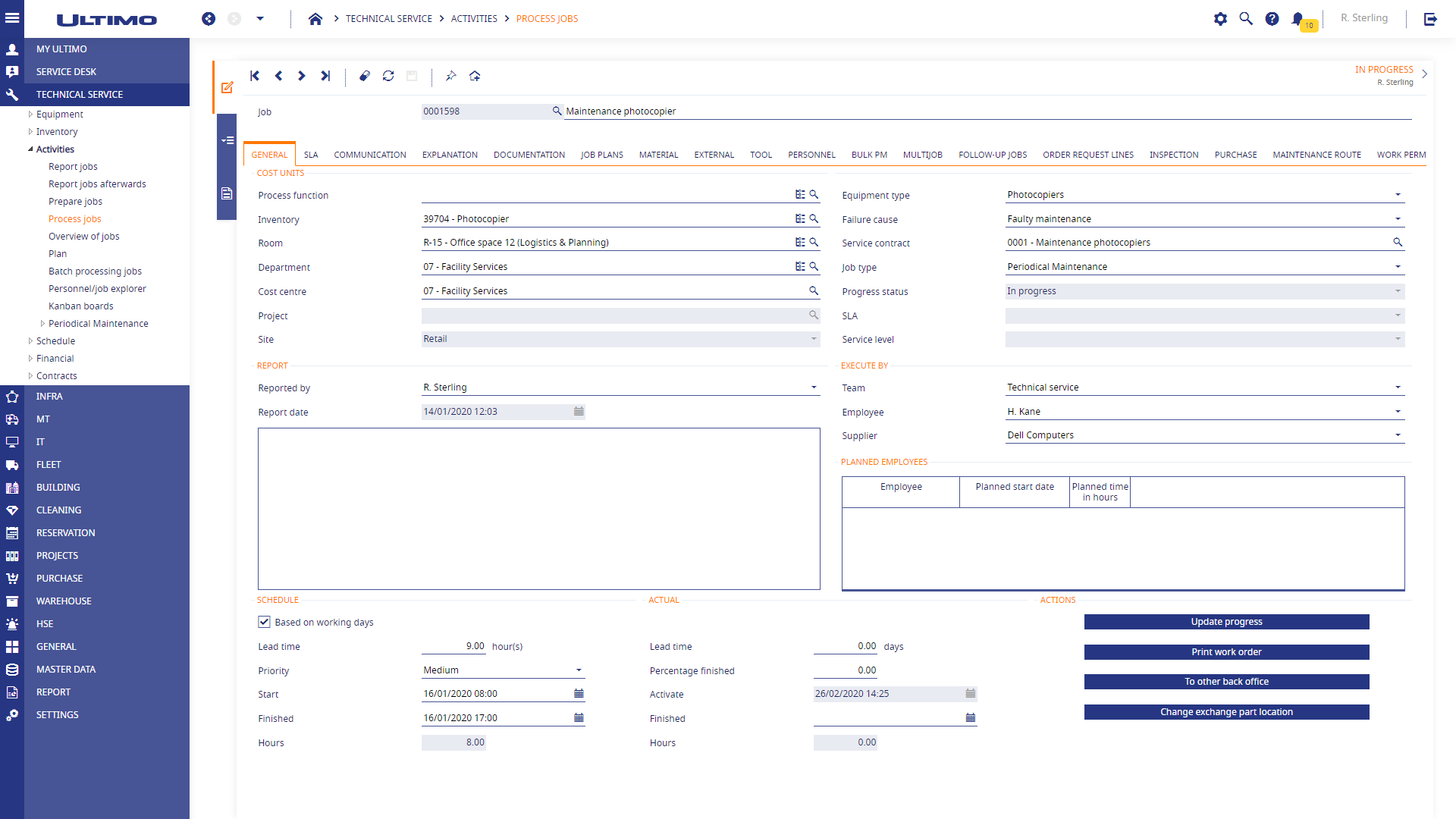Image resolution: width=1456 pixels, height=819 pixels.
Task: Pin the current Process jobs view
Action: pos(451,76)
